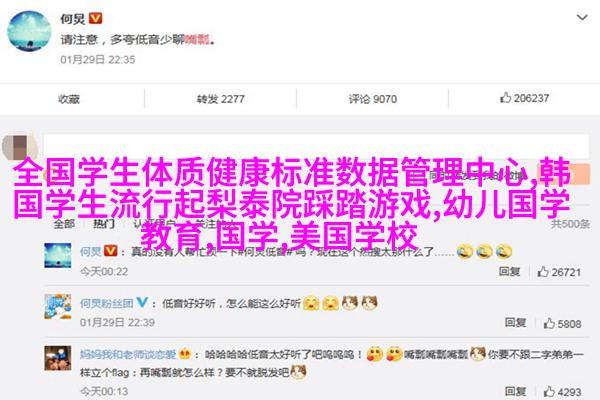
Task: Reply to 何炅's comment posted at 今天00:22
Action: (x=509, y=272)
